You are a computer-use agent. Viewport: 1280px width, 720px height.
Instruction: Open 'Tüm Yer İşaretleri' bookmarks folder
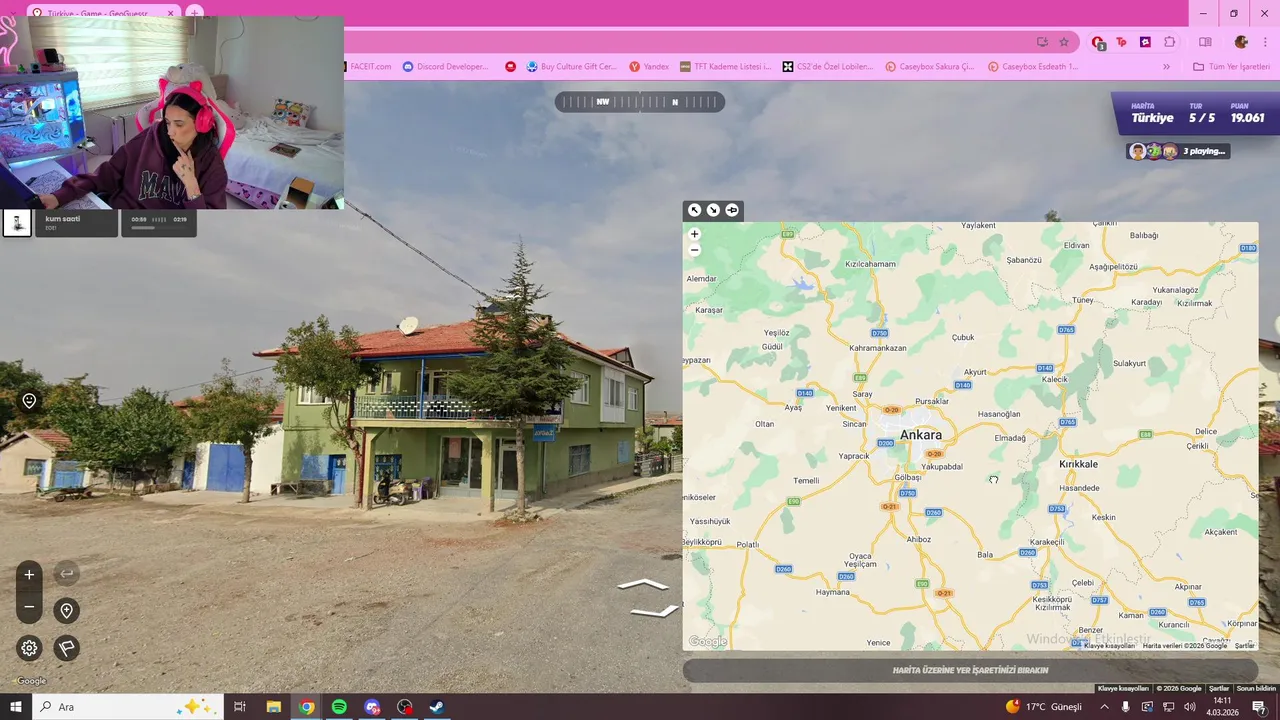tap(1231, 67)
